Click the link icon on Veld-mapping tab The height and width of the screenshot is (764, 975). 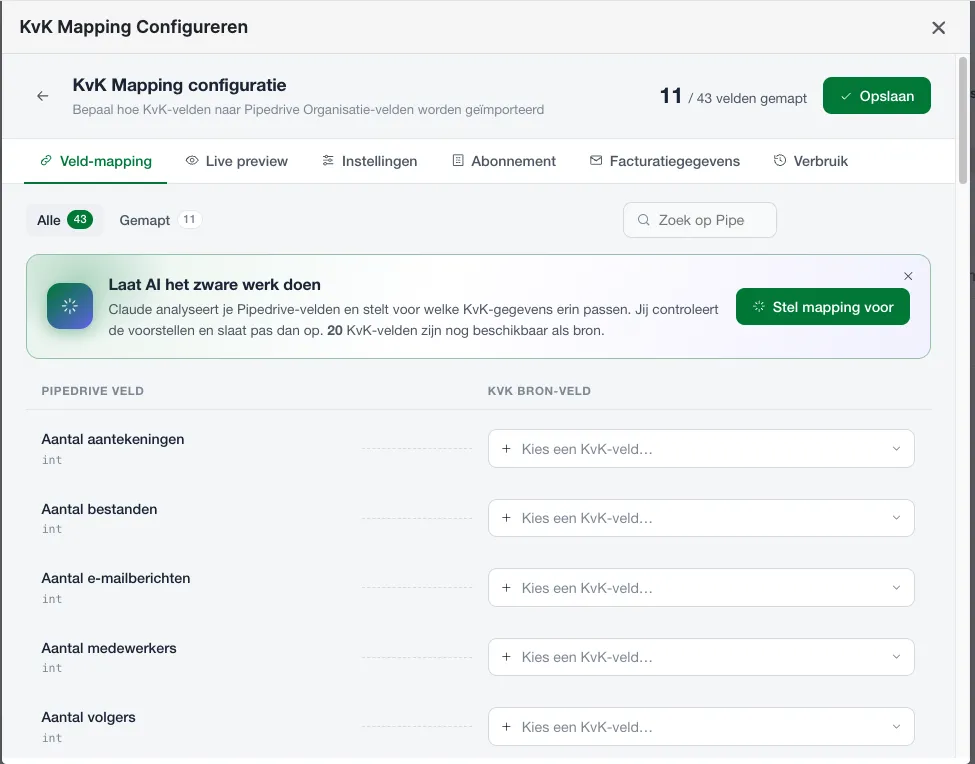click(x=45, y=160)
